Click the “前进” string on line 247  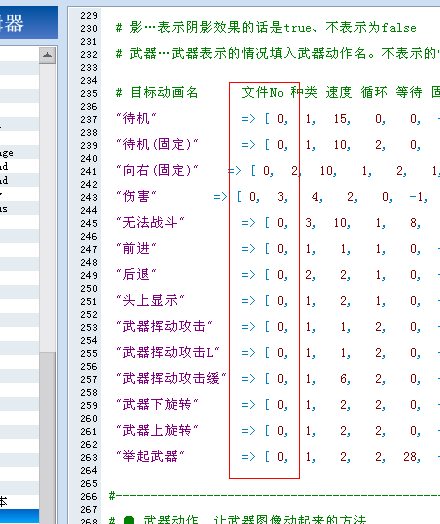(x=136, y=249)
